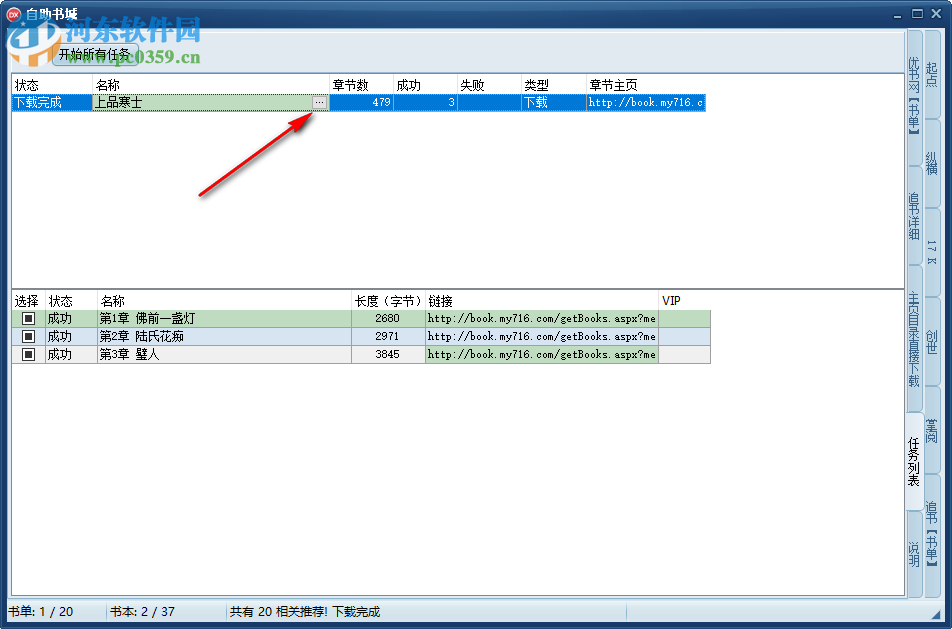
Task: Click the 链接 column header
Action: 542,301
